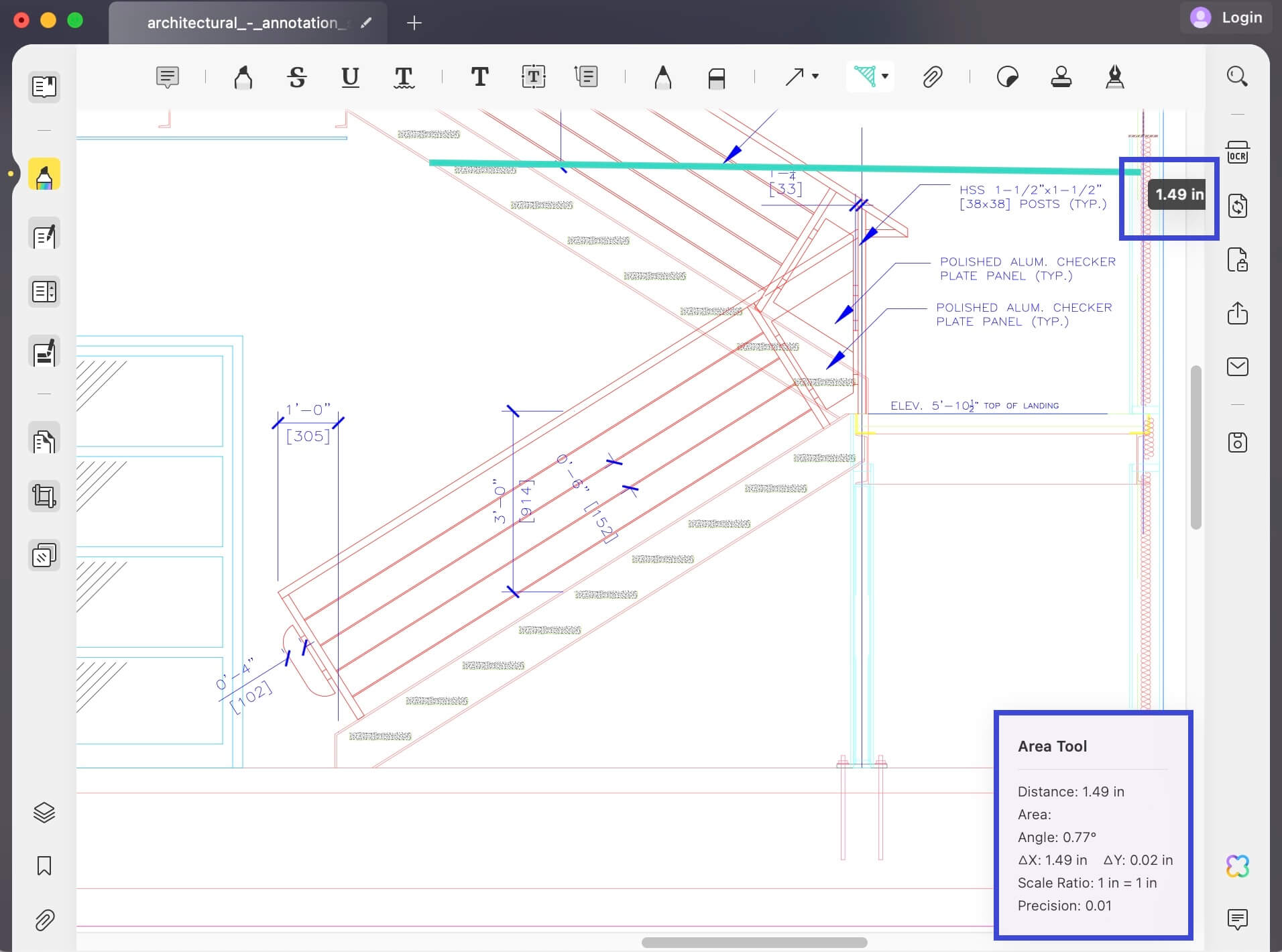1282x952 pixels.
Task: Apply strikethrough annotation
Action: click(x=297, y=76)
